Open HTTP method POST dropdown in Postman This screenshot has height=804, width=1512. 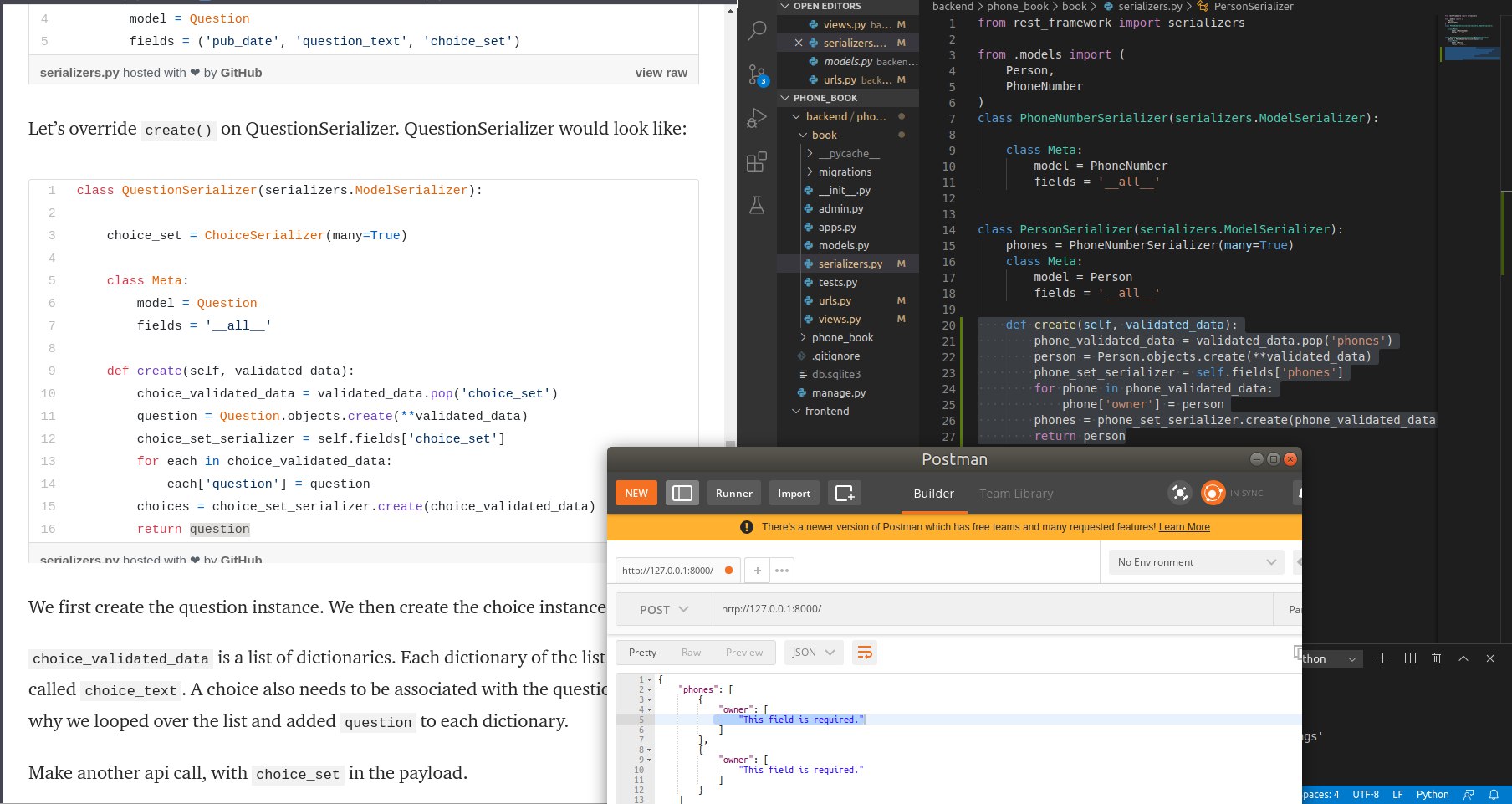tap(664, 609)
